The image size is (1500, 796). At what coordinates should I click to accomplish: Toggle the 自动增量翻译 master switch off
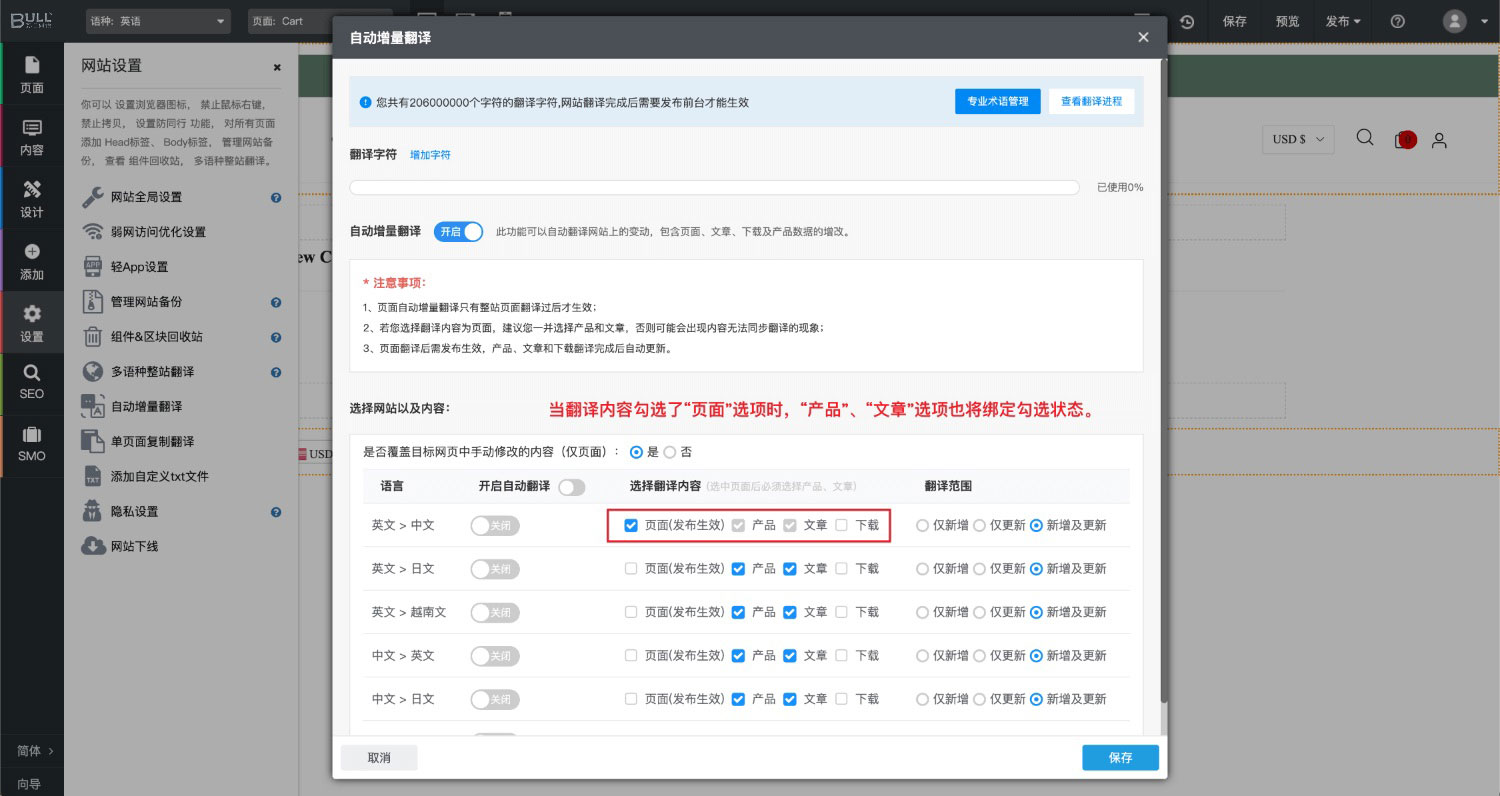(x=459, y=231)
